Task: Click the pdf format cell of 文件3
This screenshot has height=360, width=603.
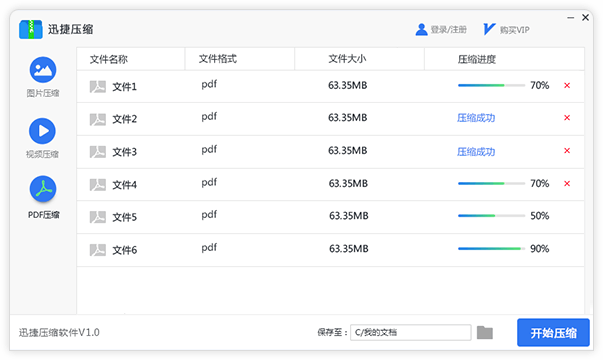Action: pyautogui.click(x=209, y=150)
